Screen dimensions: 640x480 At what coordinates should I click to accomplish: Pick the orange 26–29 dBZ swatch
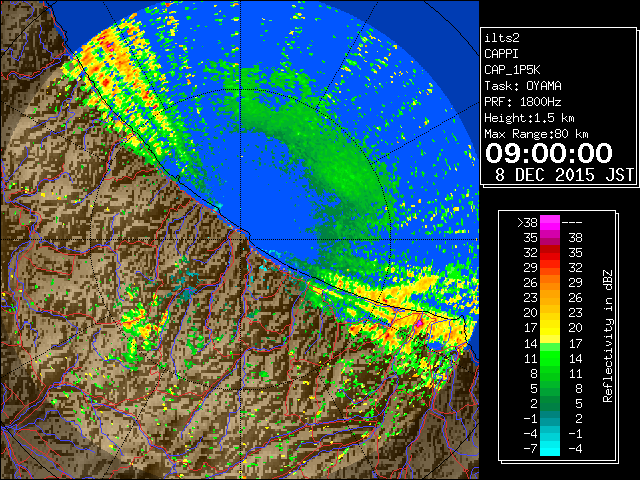[550, 282]
